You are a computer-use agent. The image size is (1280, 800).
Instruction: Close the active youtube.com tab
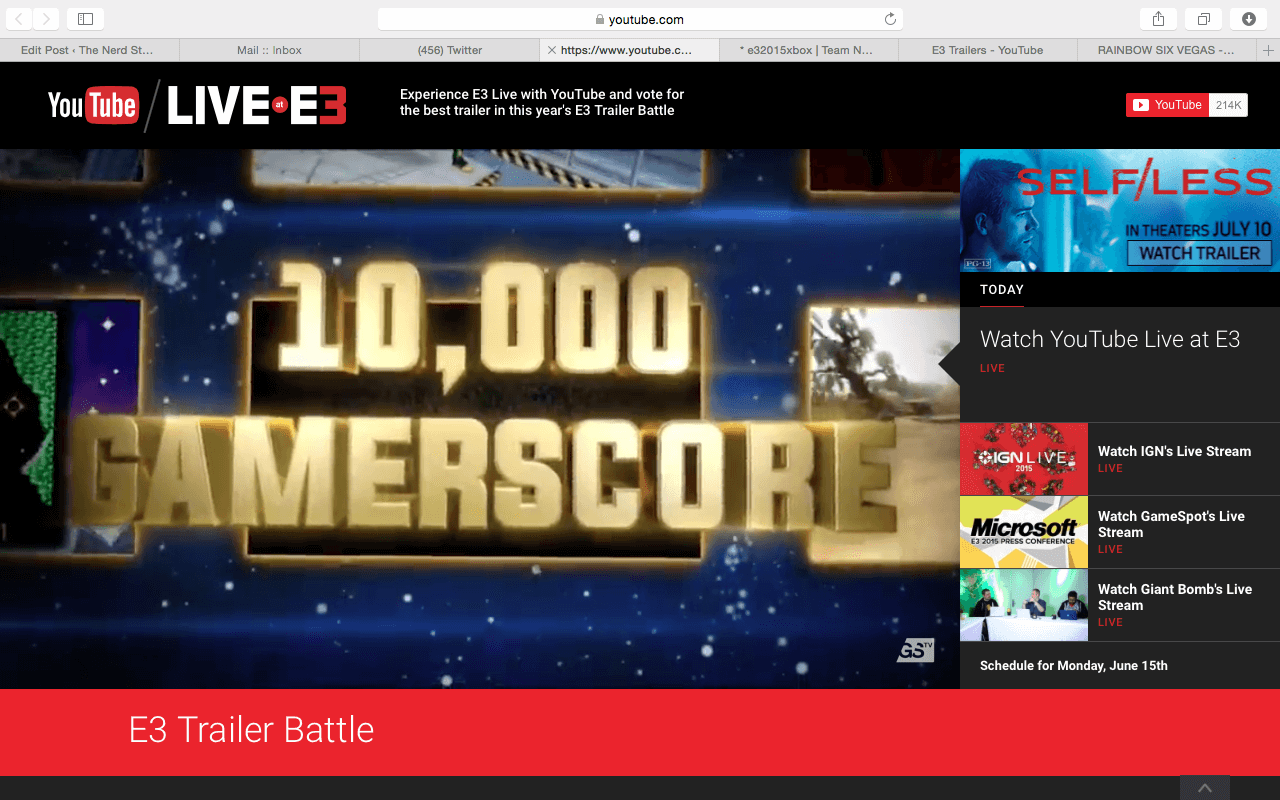pyautogui.click(x=552, y=50)
